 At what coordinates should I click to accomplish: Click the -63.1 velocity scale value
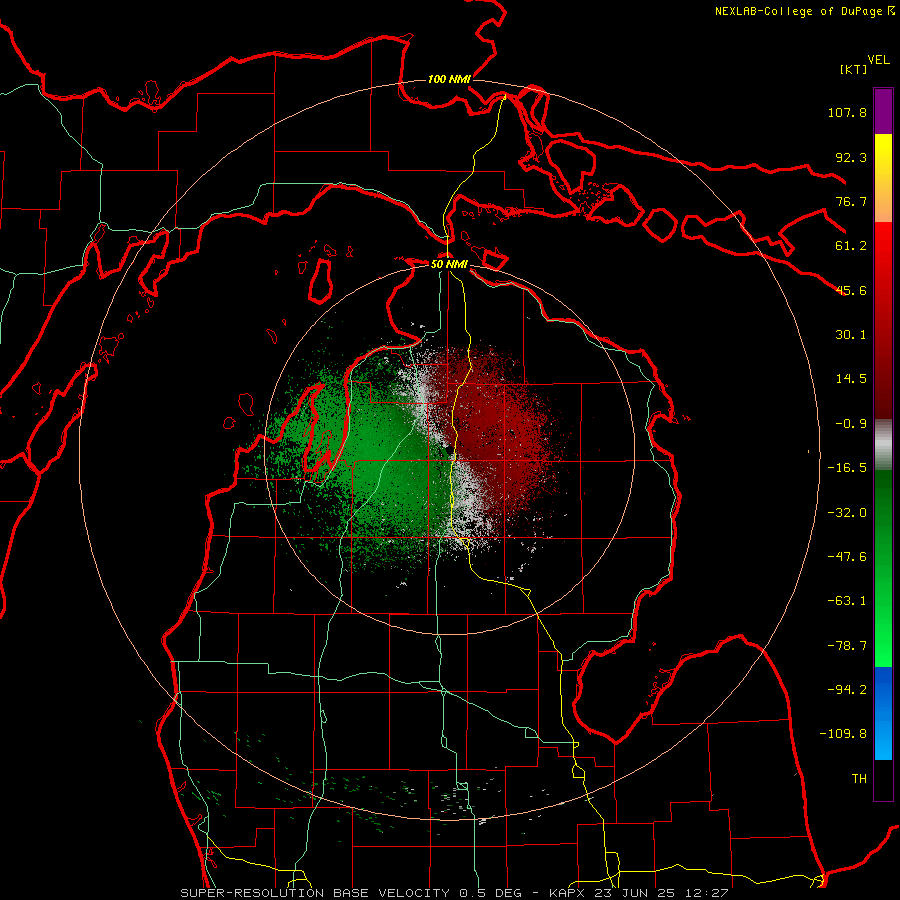pyautogui.click(x=847, y=601)
